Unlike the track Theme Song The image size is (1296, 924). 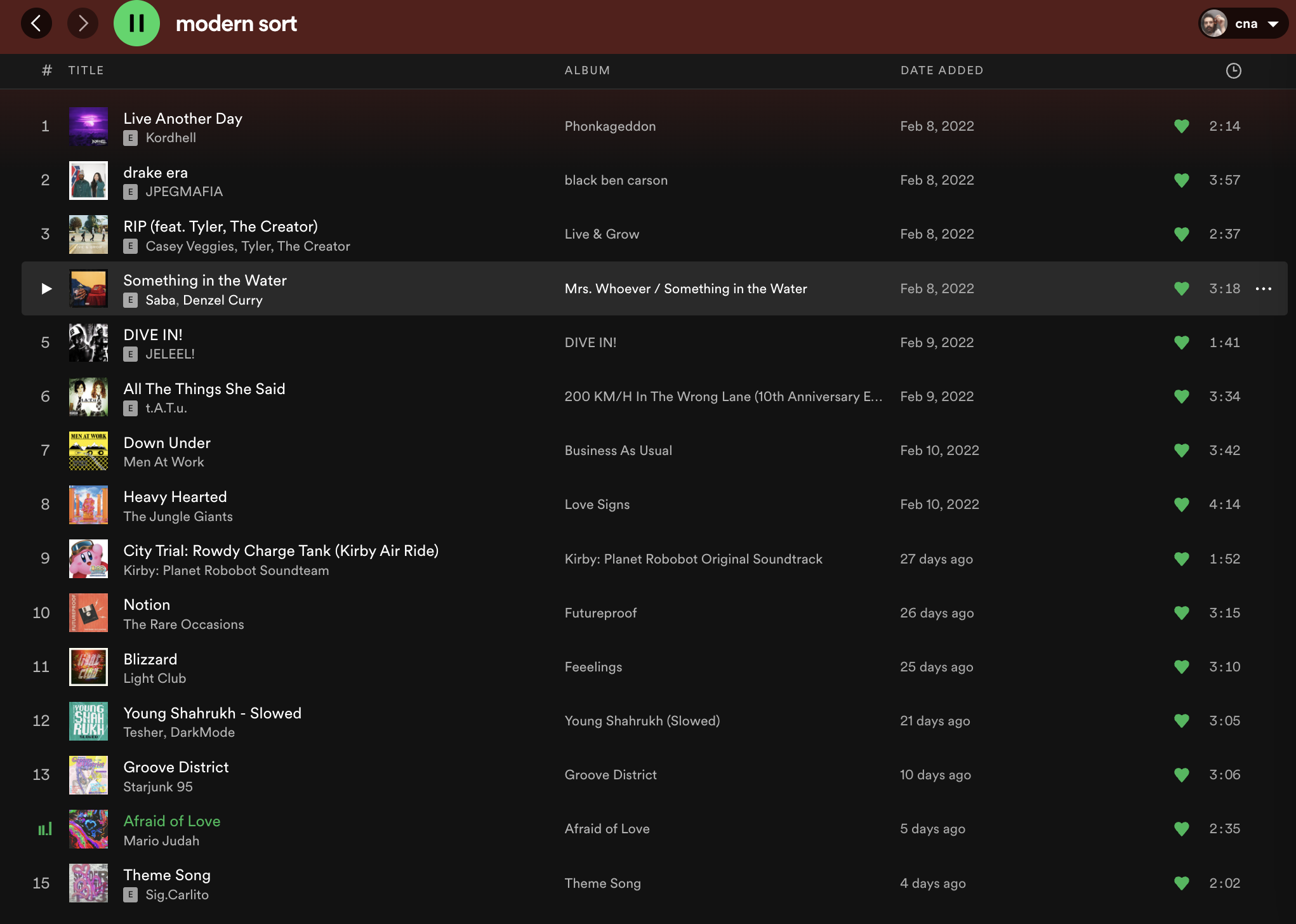[x=1181, y=883]
